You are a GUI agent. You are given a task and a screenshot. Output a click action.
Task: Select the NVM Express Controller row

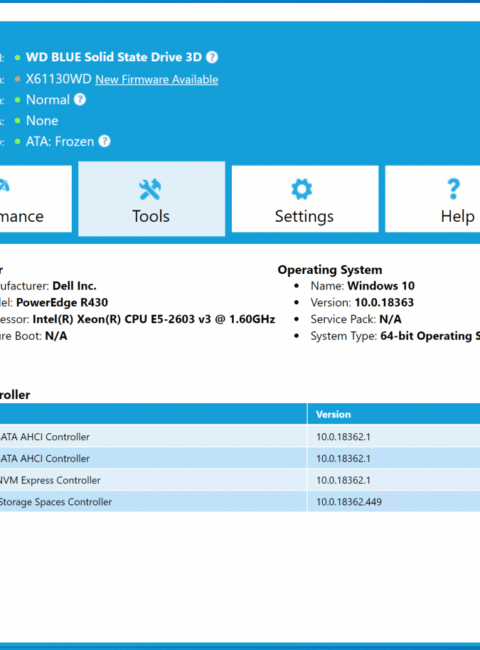(x=240, y=480)
